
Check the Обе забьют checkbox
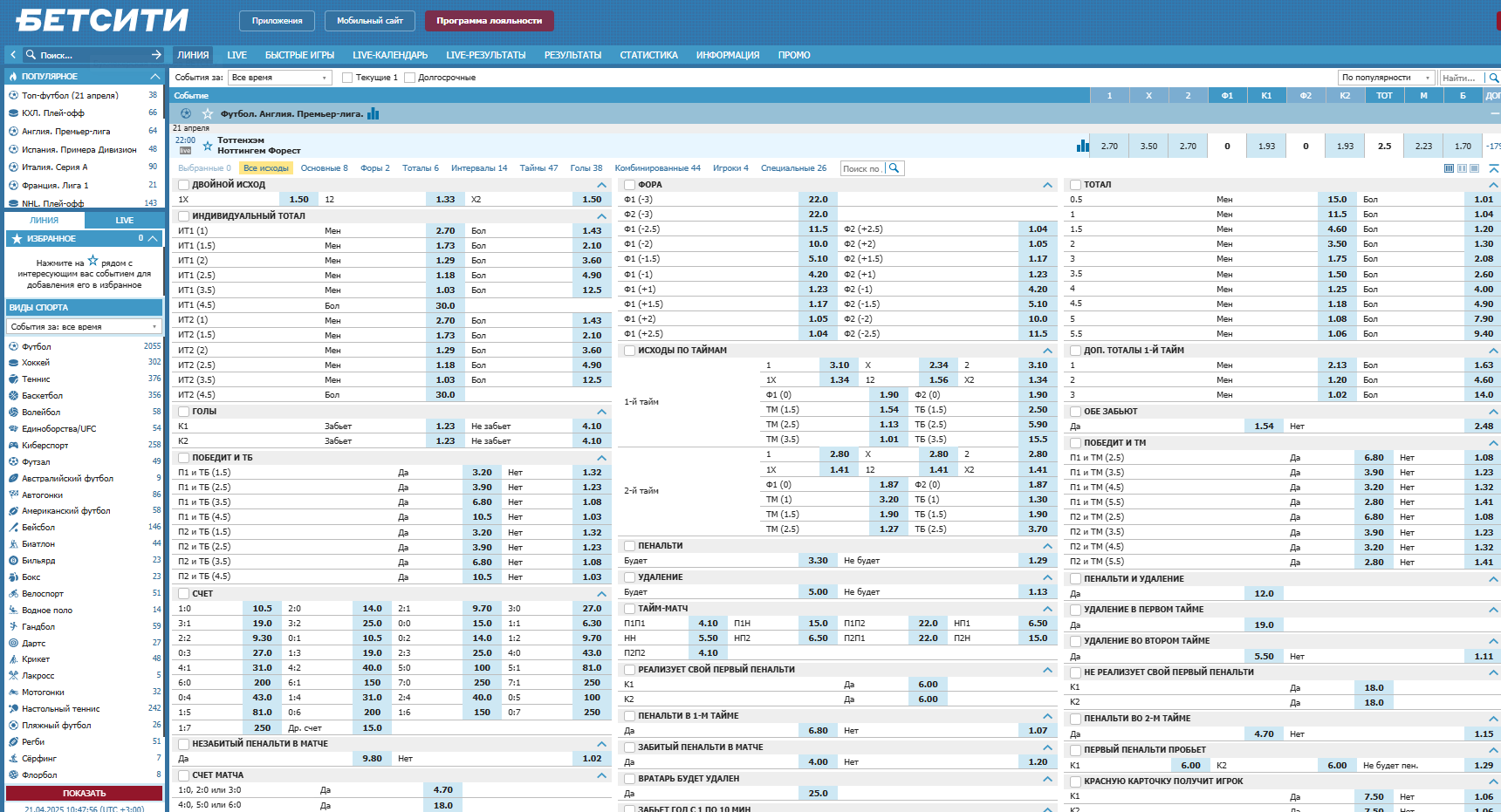coord(1076,412)
